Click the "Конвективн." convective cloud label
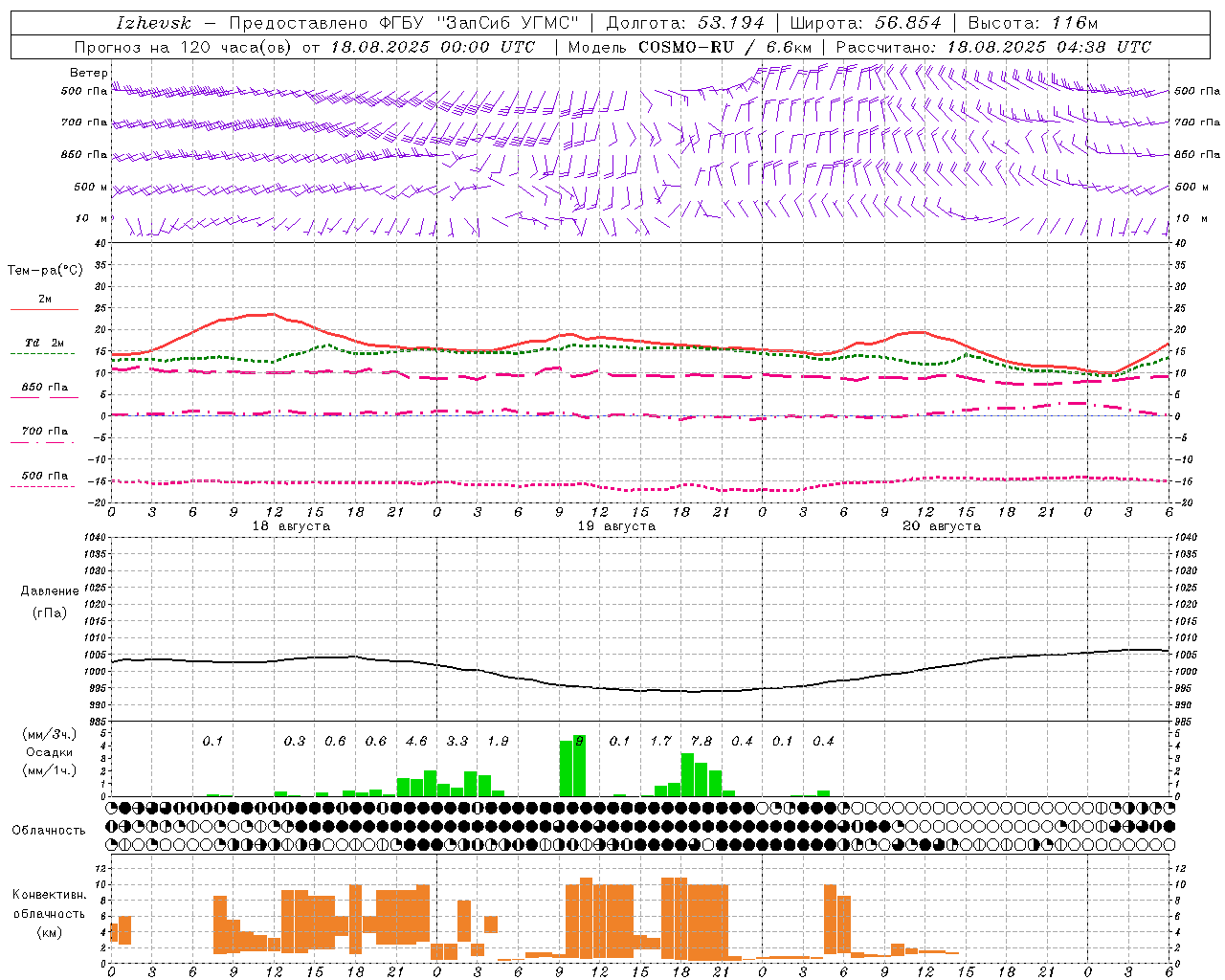 (x=50, y=895)
